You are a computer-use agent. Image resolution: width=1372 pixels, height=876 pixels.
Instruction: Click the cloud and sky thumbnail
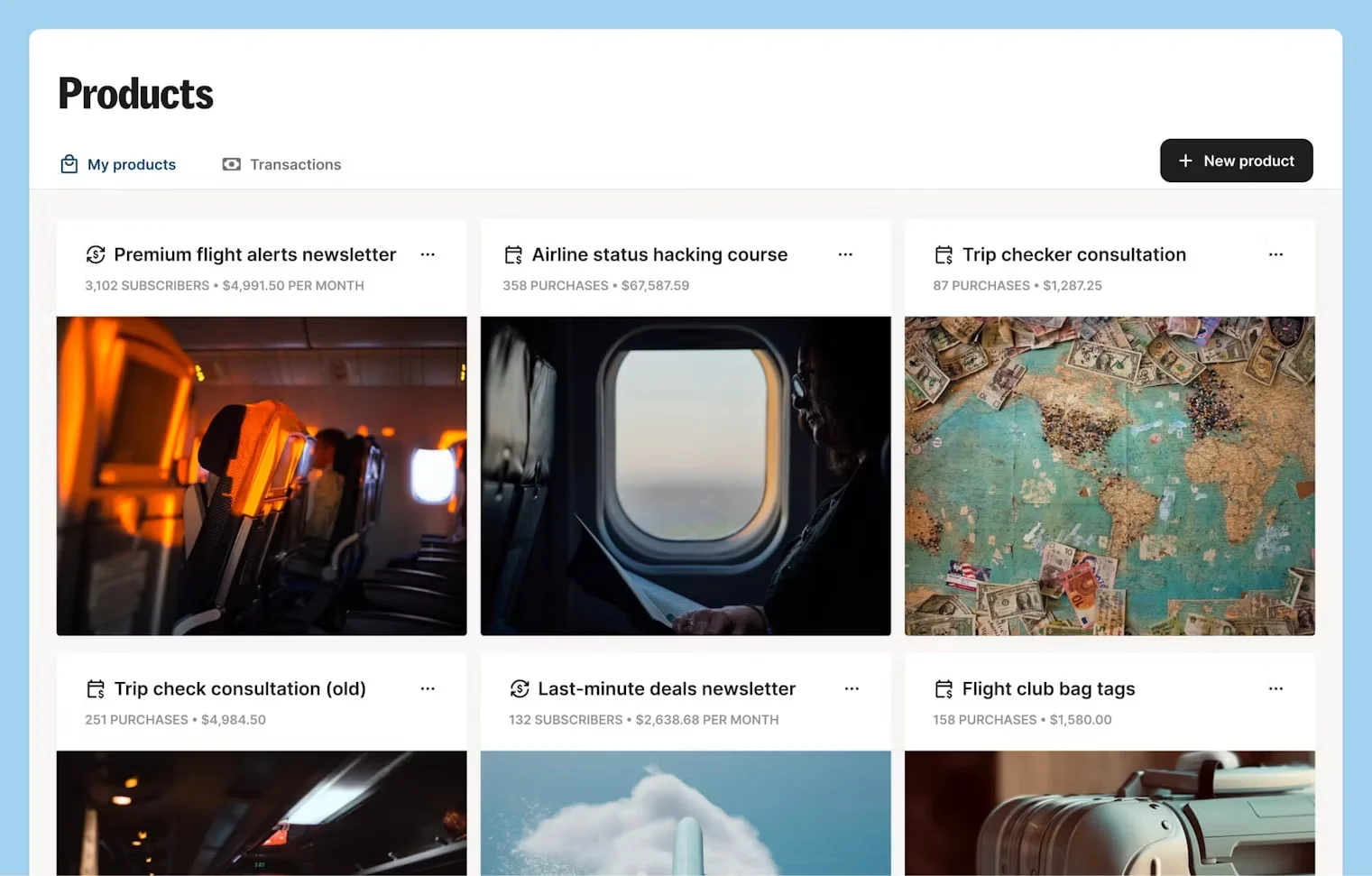click(686, 813)
